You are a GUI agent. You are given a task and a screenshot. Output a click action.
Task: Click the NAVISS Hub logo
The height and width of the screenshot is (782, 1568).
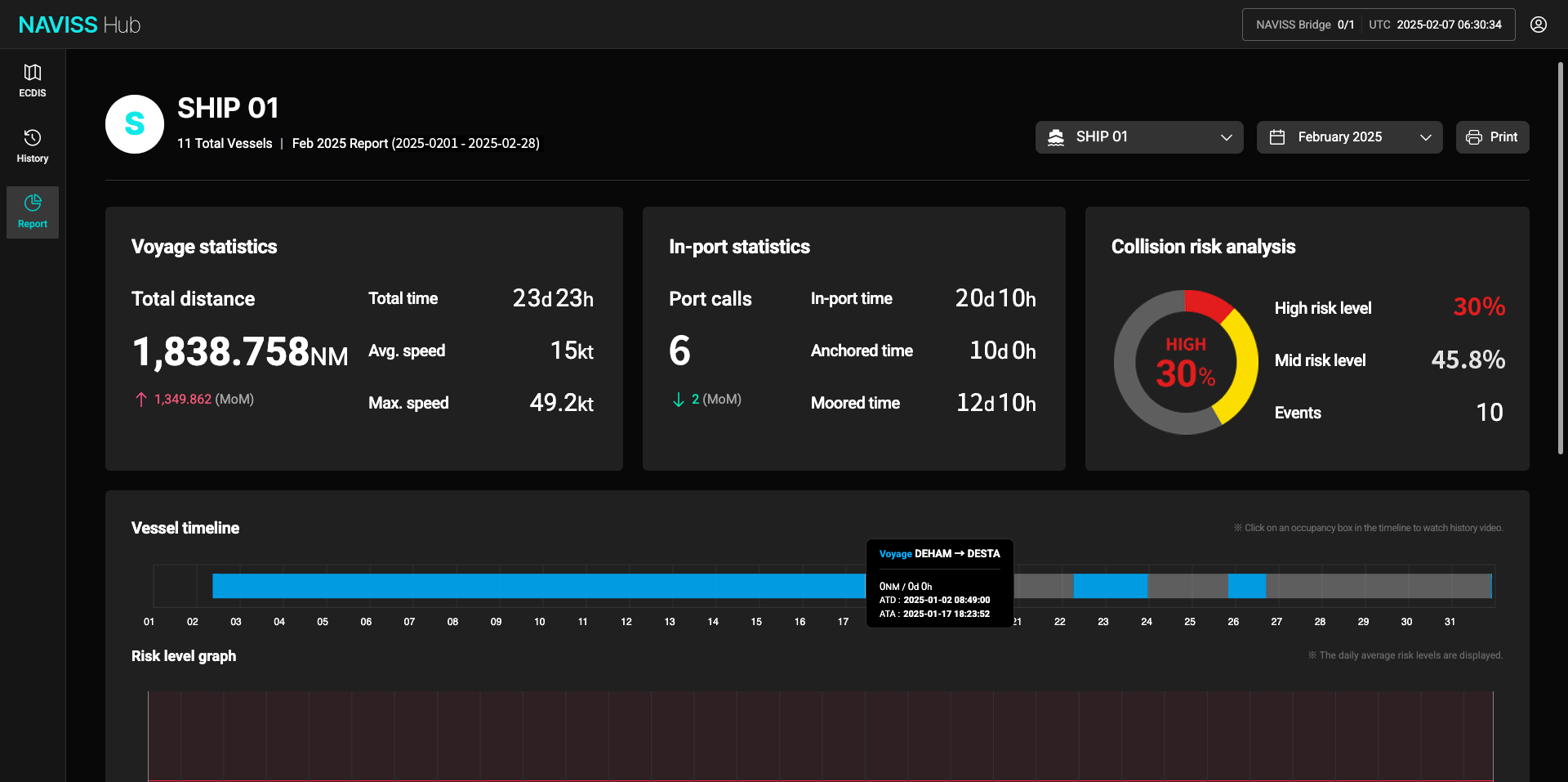(79, 25)
